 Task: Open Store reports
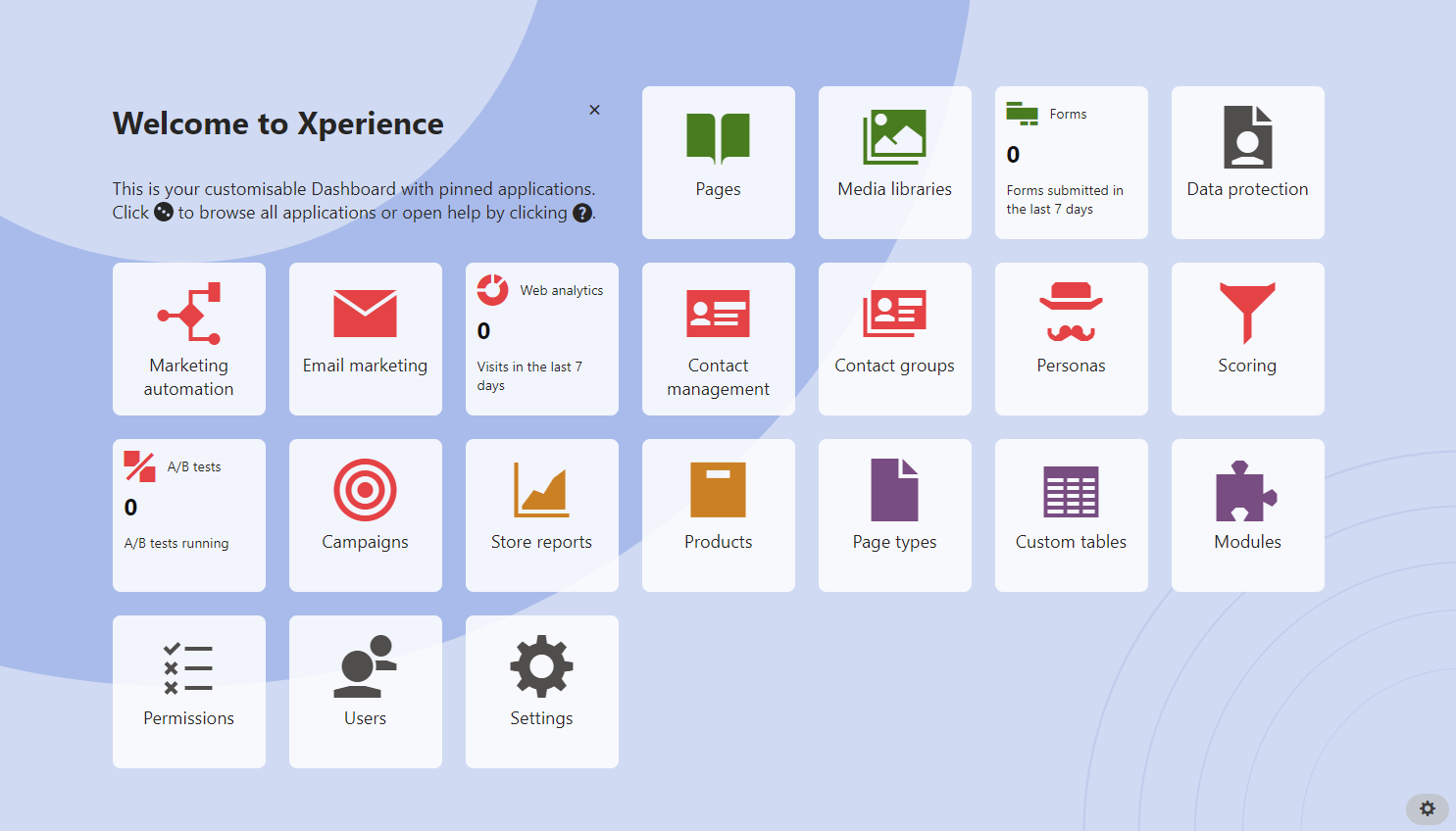tap(541, 514)
